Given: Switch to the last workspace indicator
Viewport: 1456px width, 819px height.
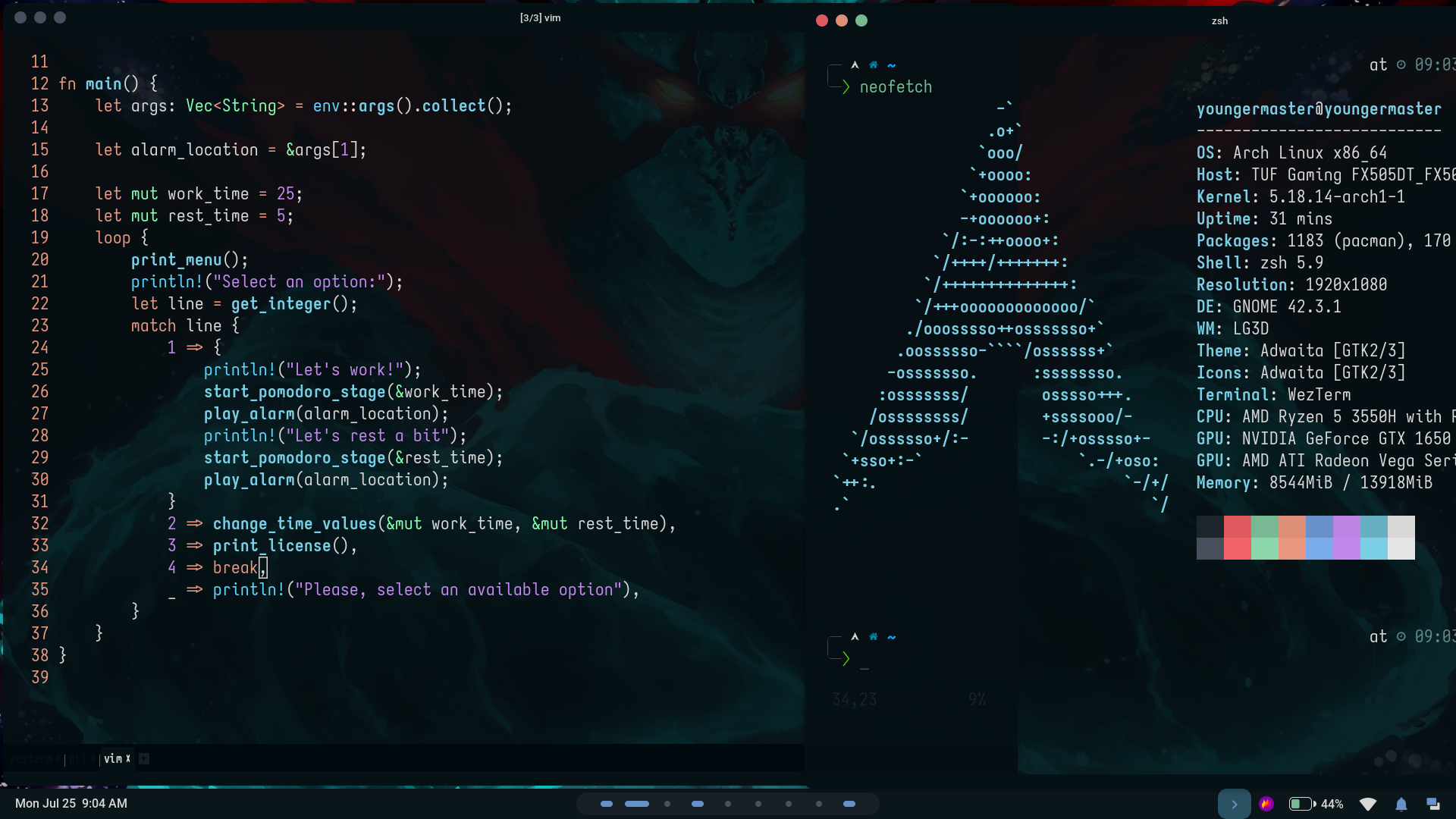Looking at the screenshot, I should [849, 804].
